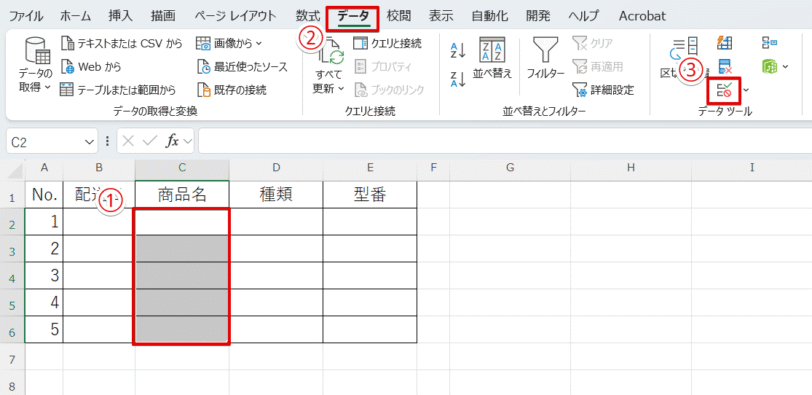
Task: Click cell containing number 5
Action: 44,329
